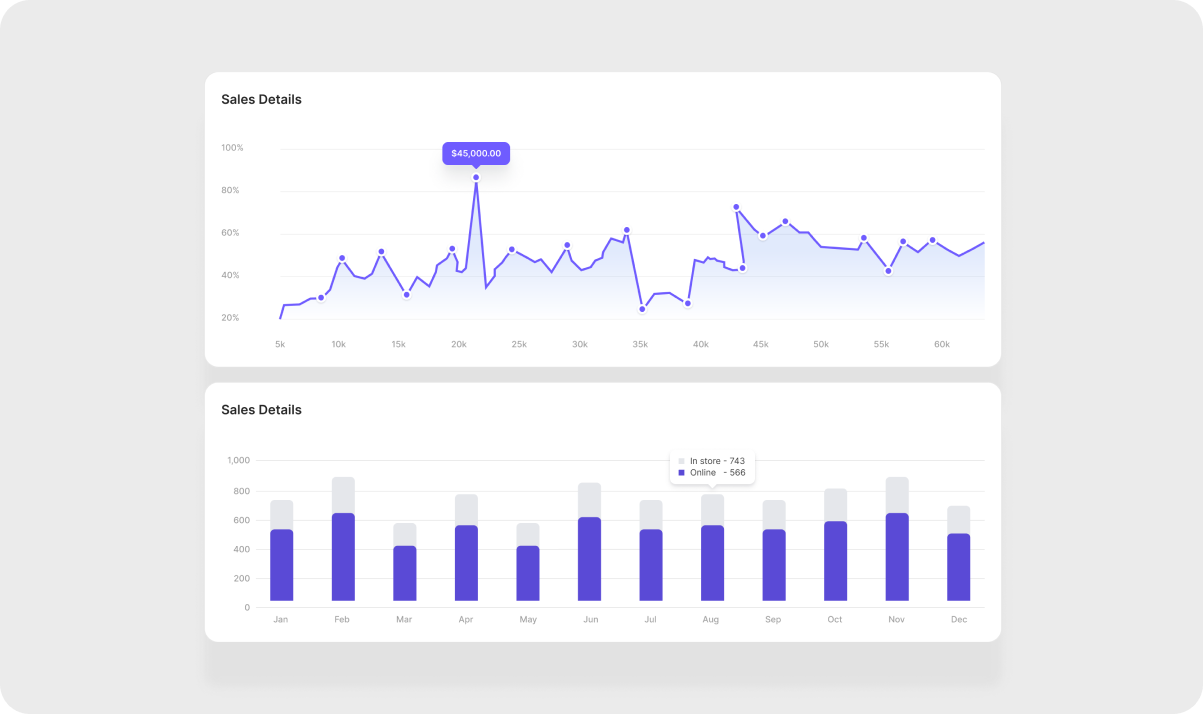Click the purple Online legend swatch
The image size is (1203, 714).
pos(682,473)
